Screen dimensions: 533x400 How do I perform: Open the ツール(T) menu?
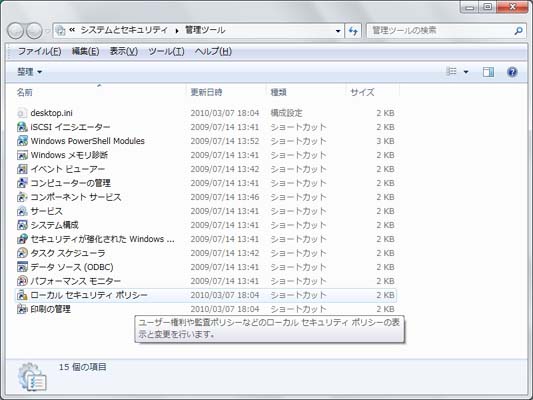pyautogui.click(x=166, y=51)
